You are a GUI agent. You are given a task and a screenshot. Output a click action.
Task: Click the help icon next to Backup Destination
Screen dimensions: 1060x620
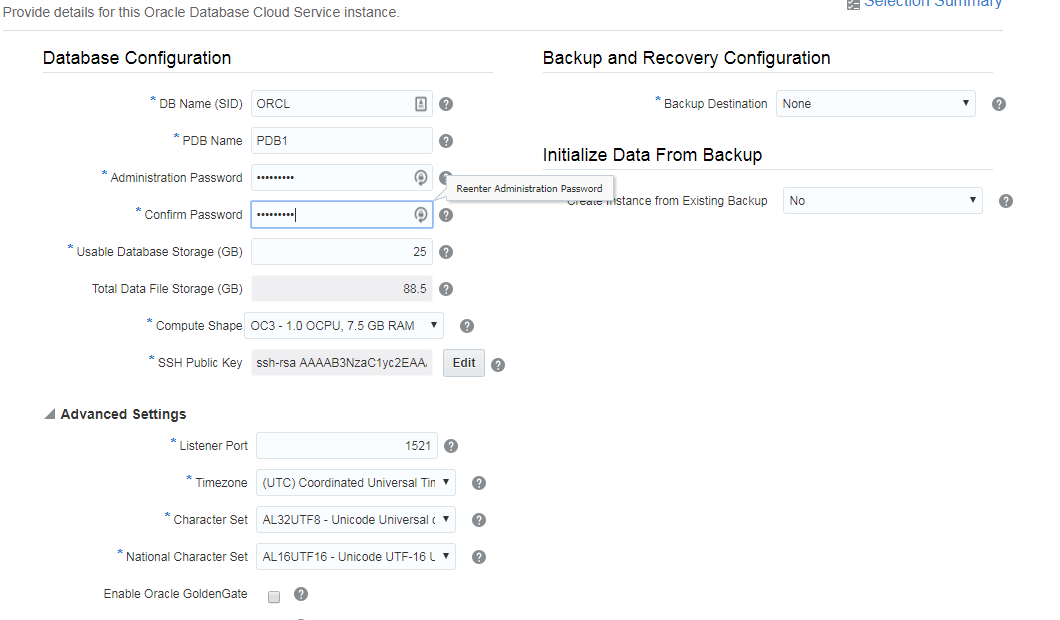998,103
